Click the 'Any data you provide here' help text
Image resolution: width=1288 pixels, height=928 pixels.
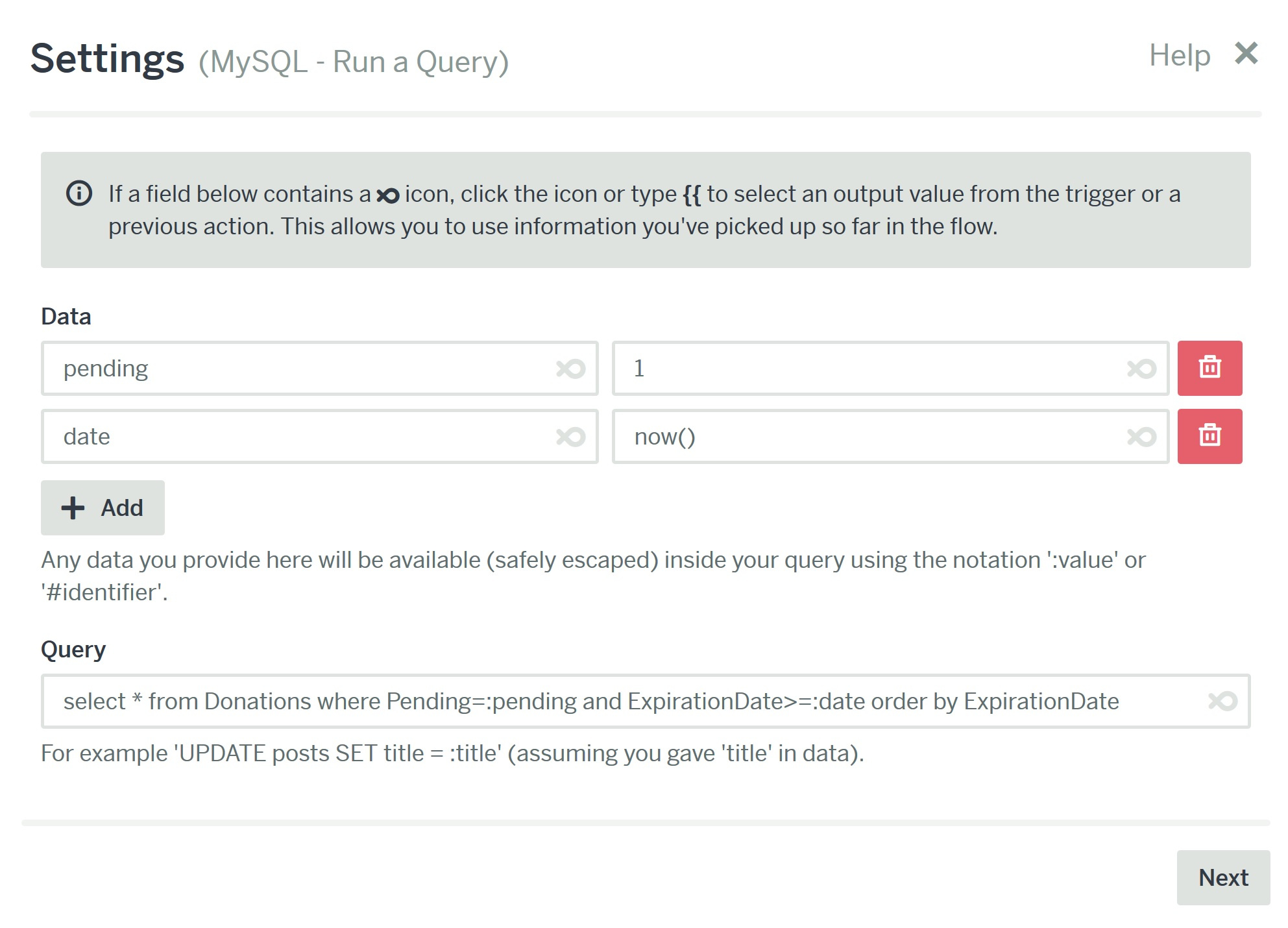click(593, 576)
